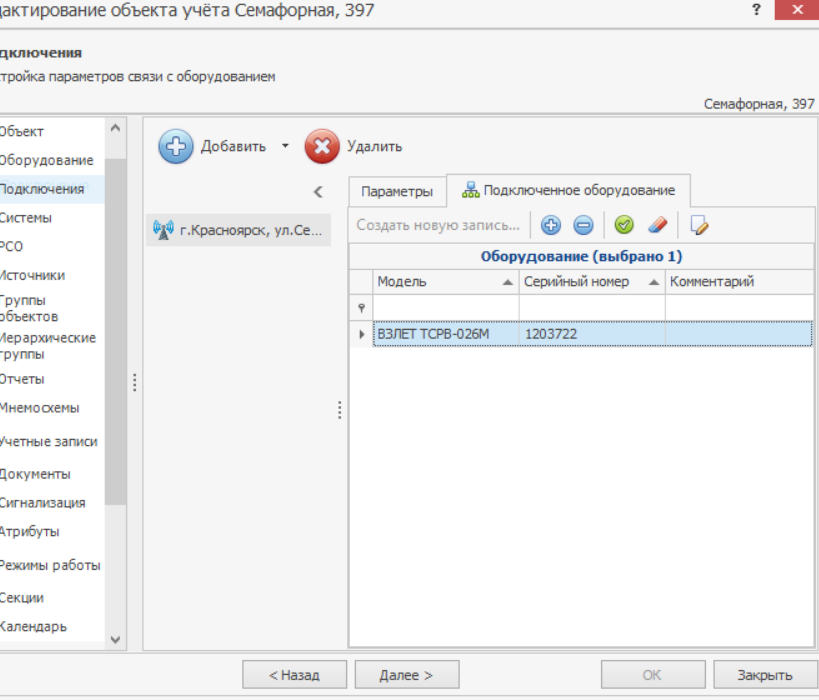Click the Закрыть button
This screenshot has width=819, height=700.
765,675
